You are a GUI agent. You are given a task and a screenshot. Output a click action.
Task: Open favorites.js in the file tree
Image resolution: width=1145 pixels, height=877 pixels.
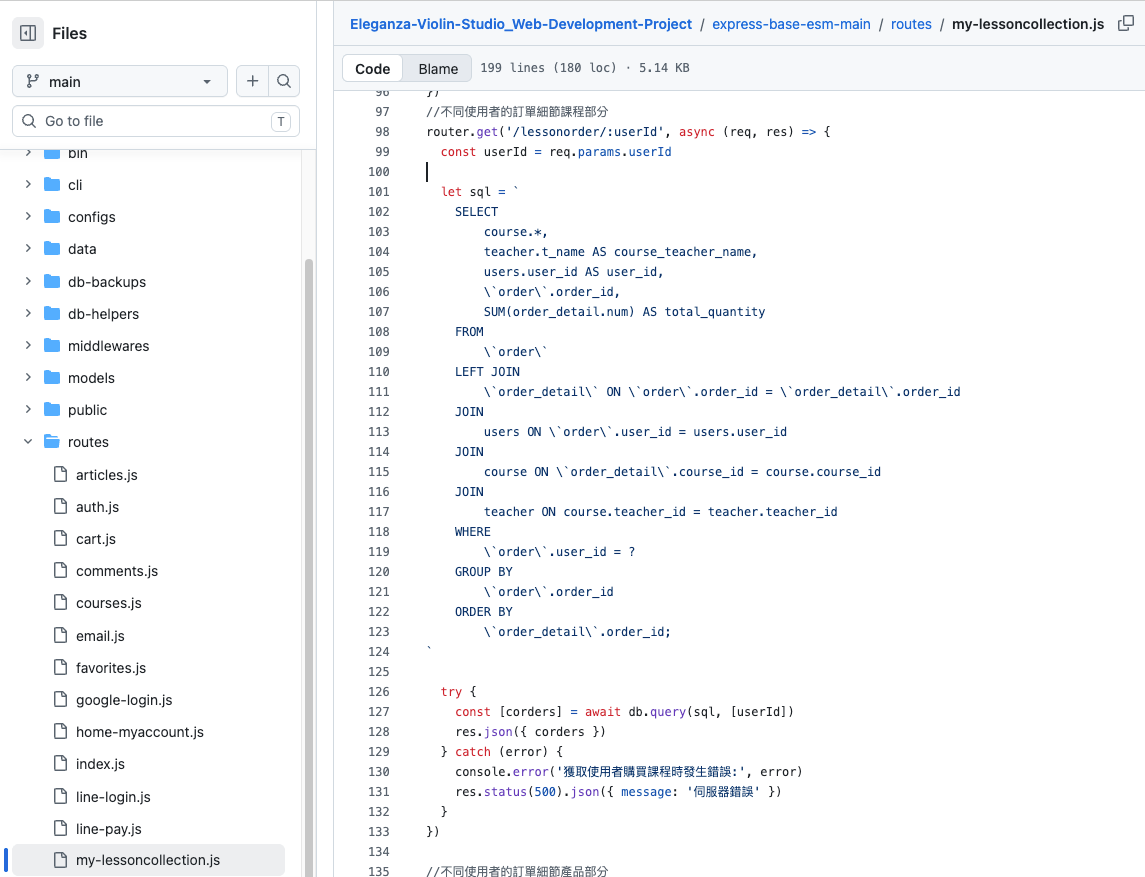(x=111, y=668)
